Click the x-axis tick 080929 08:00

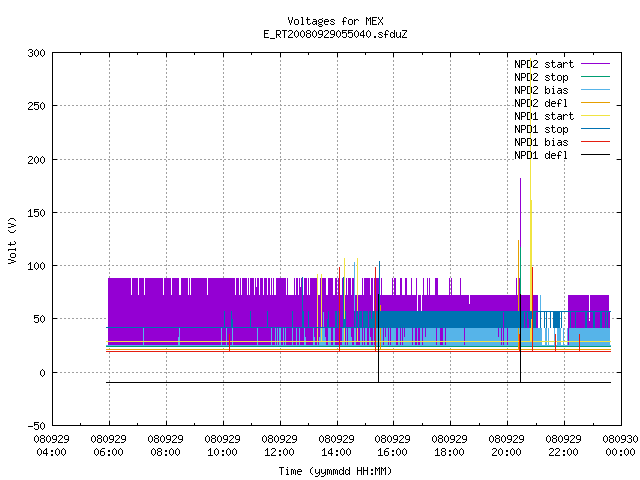pyautogui.click(x=165, y=446)
